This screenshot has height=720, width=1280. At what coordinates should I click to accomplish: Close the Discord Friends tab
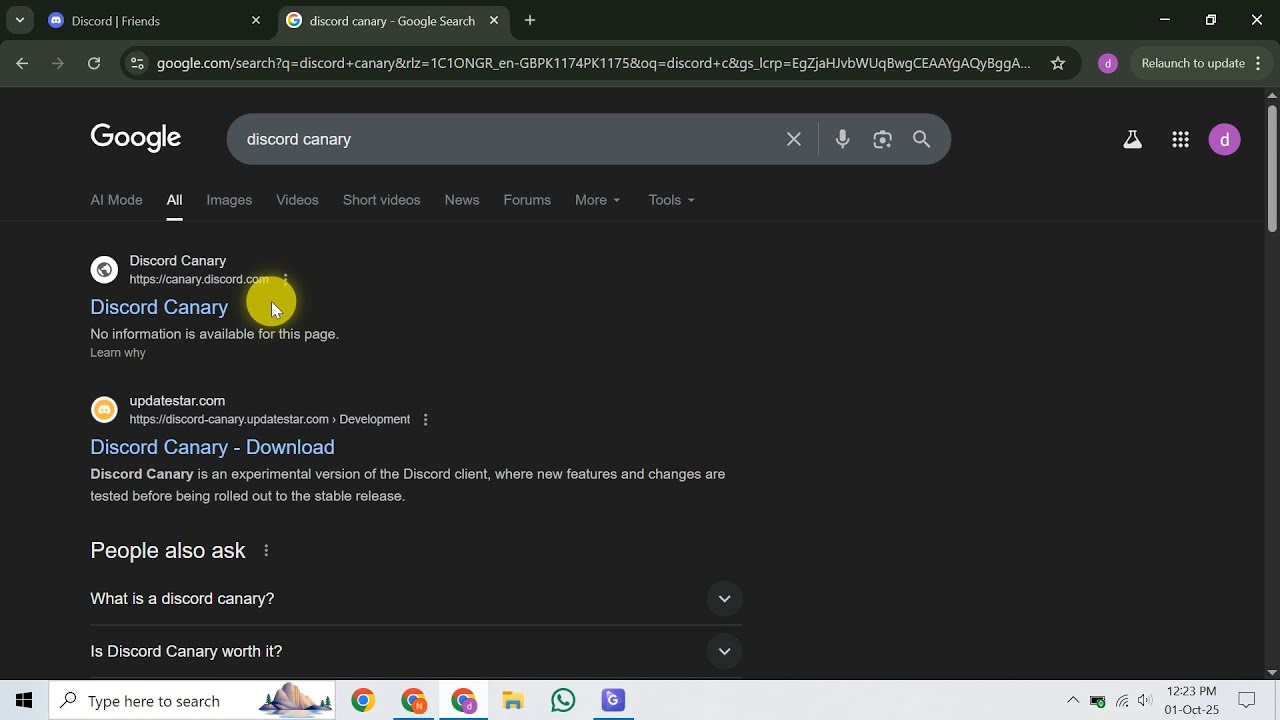[x=256, y=20]
